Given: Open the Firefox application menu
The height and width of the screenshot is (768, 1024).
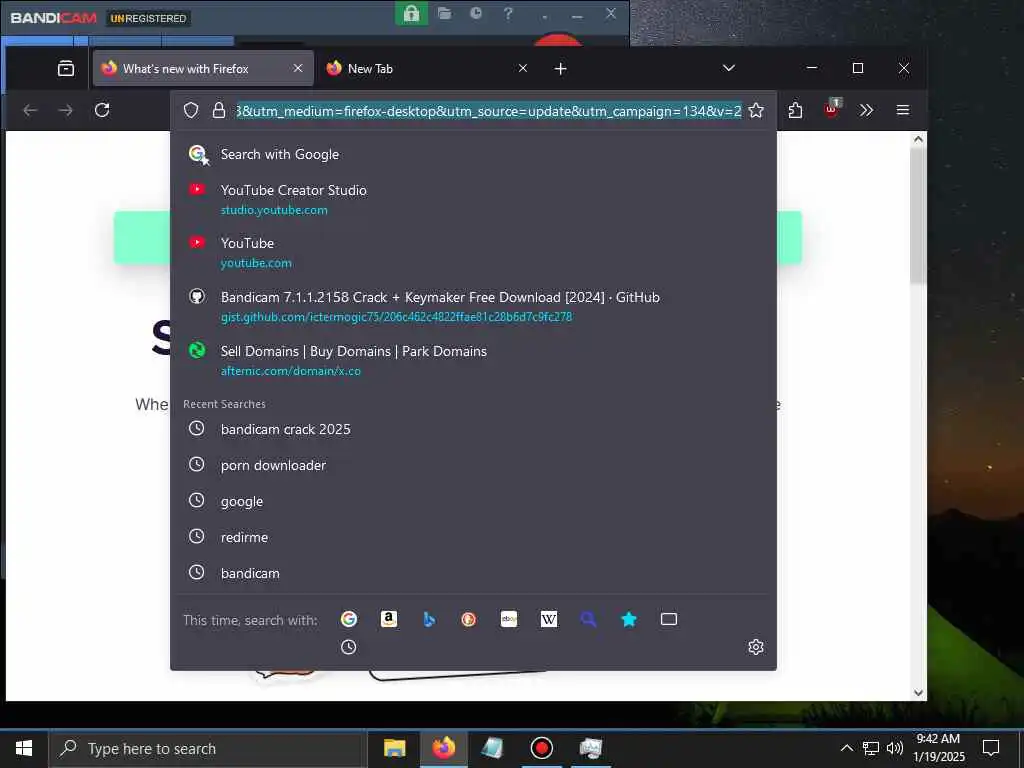Looking at the screenshot, I should coord(903,110).
